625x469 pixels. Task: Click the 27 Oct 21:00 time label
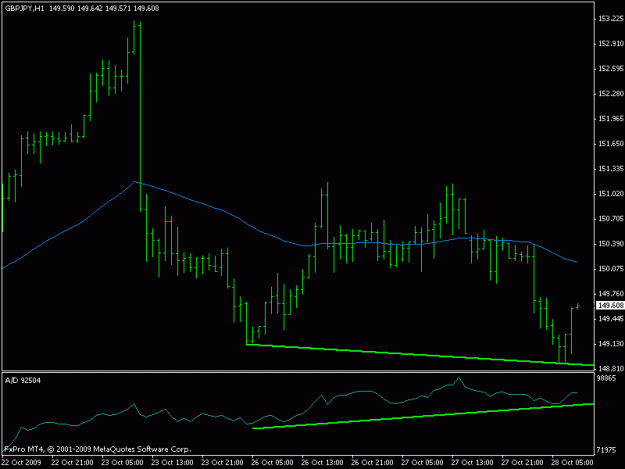[x=522, y=463]
